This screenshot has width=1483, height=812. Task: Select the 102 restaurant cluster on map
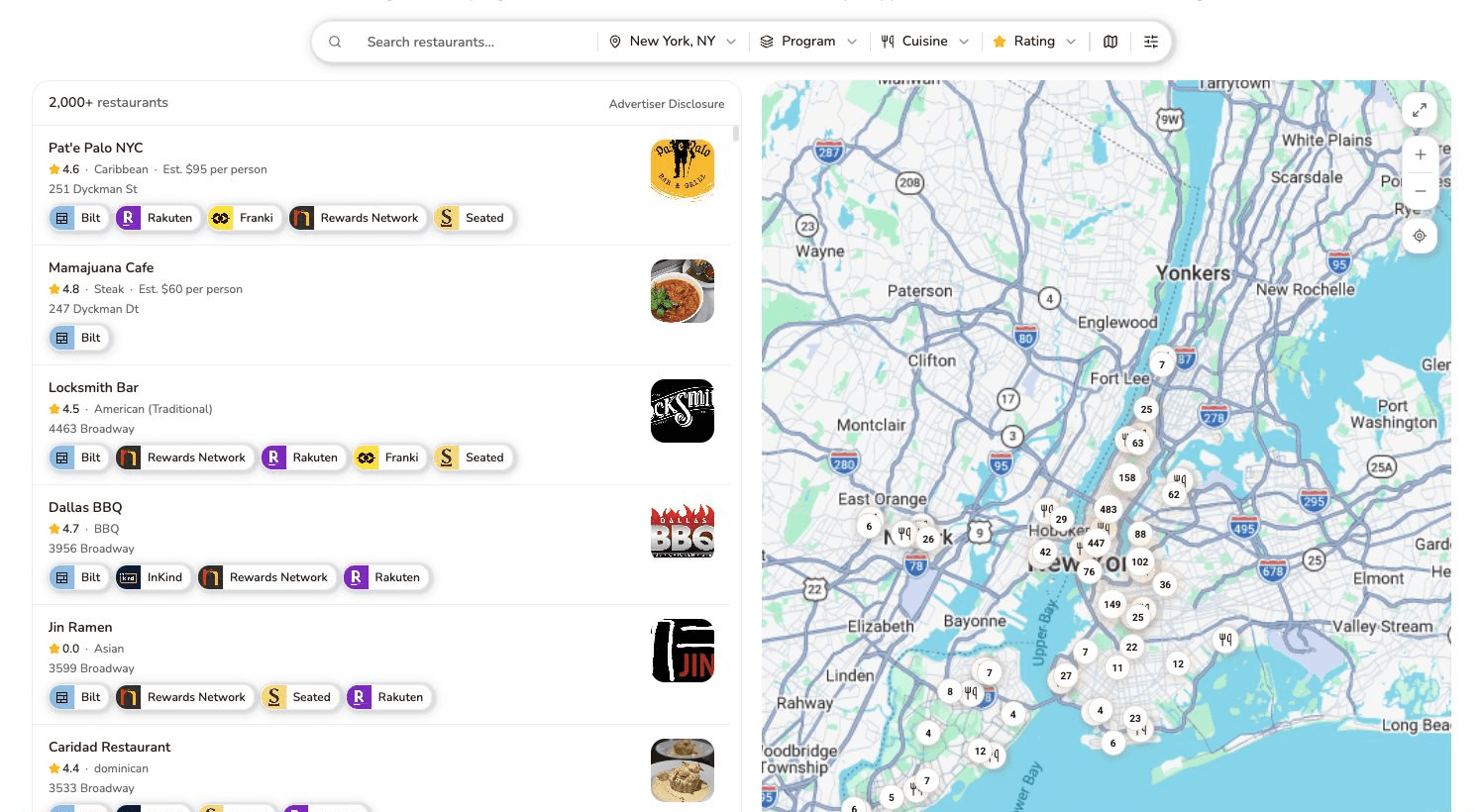click(1140, 561)
